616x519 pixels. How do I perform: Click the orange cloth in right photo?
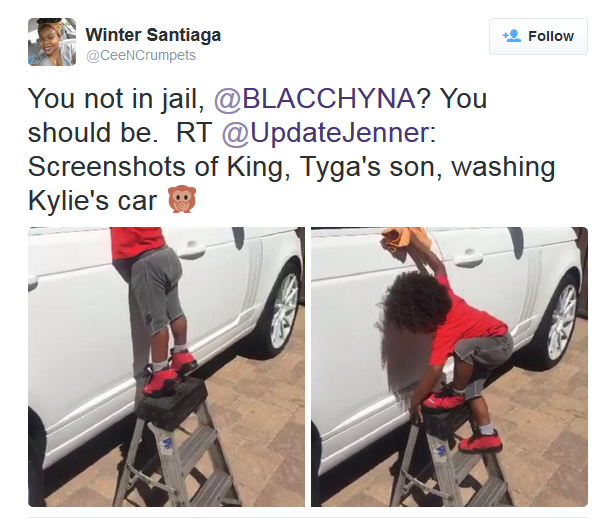pyautogui.click(x=406, y=238)
